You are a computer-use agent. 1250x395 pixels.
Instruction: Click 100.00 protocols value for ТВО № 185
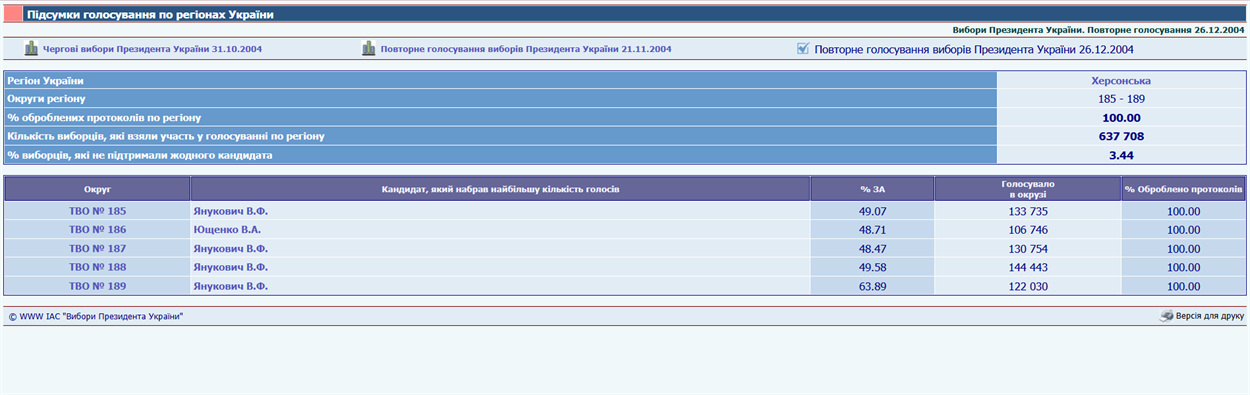[x=1183, y=212]
